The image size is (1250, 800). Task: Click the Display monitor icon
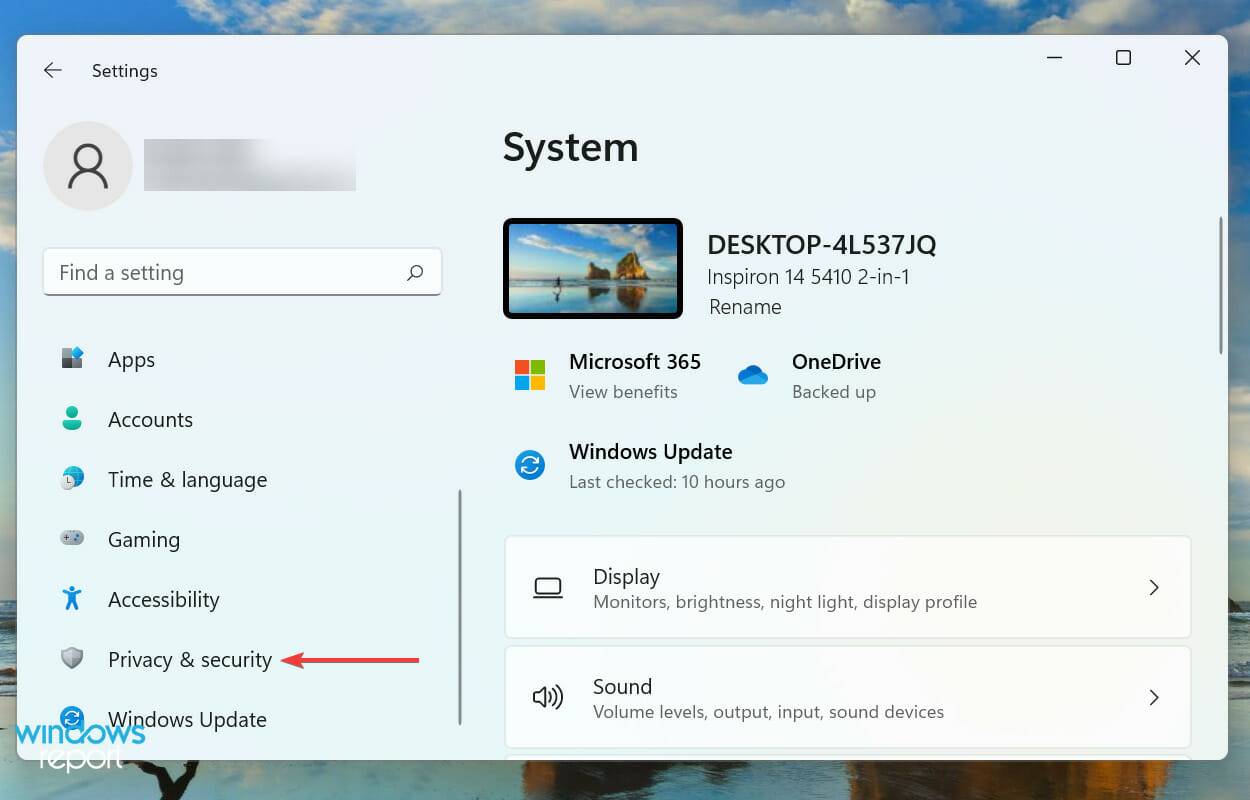click(x=547, y=587)
